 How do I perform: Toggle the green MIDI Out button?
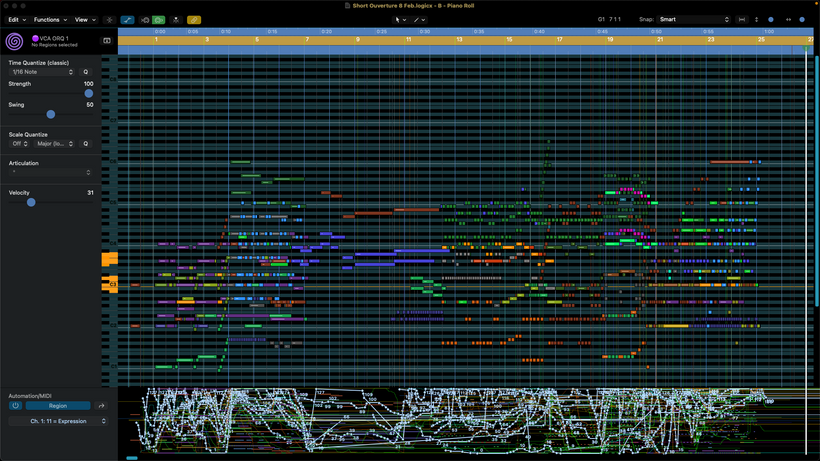159,19
